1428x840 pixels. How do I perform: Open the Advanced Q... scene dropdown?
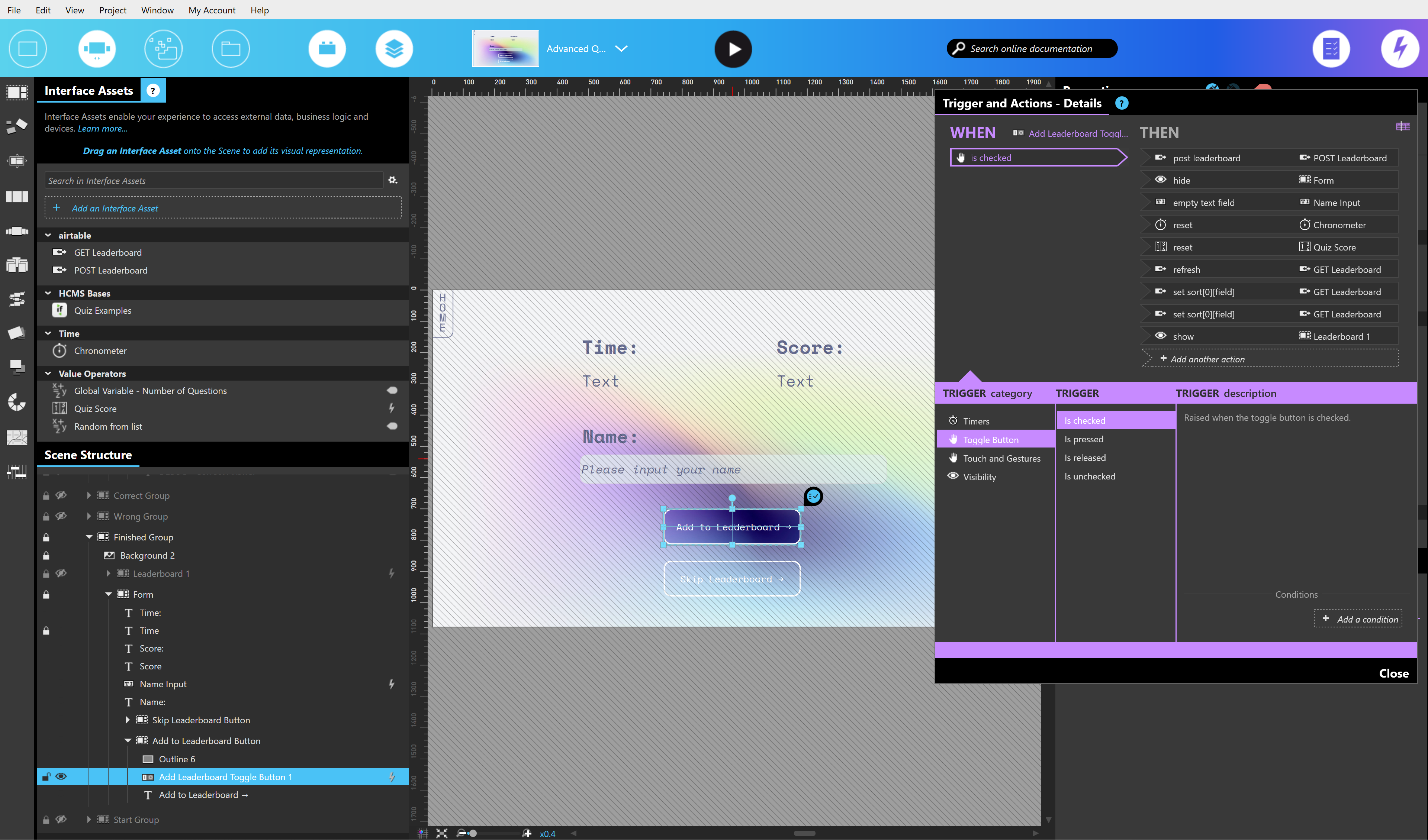click(621, 49)
